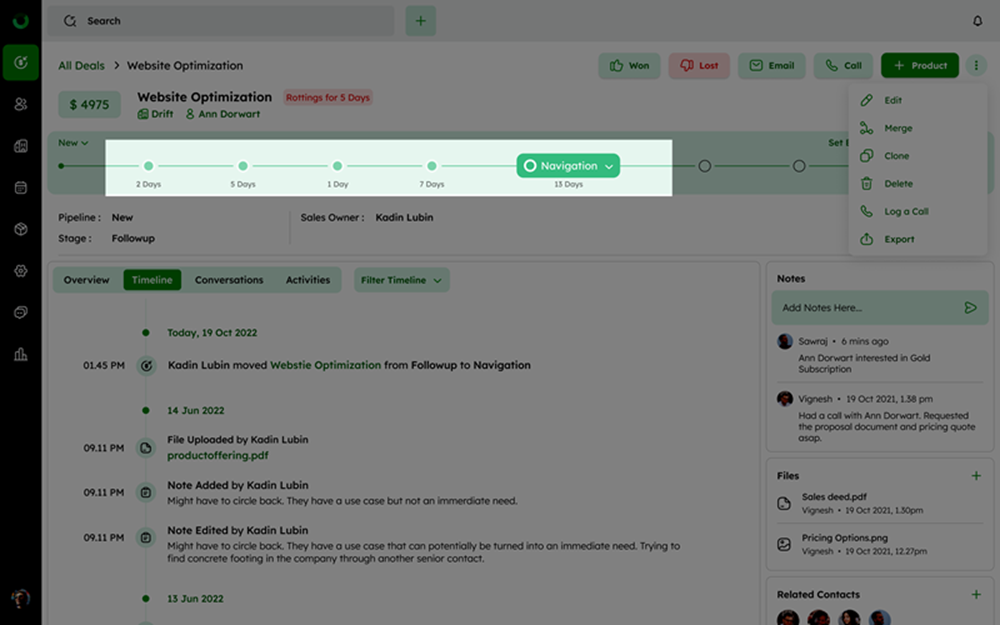The width and height of the screenshot is (1000, 625).
Task: Expand the New pipeline dropdown
Action: click(x=73, y=143)
